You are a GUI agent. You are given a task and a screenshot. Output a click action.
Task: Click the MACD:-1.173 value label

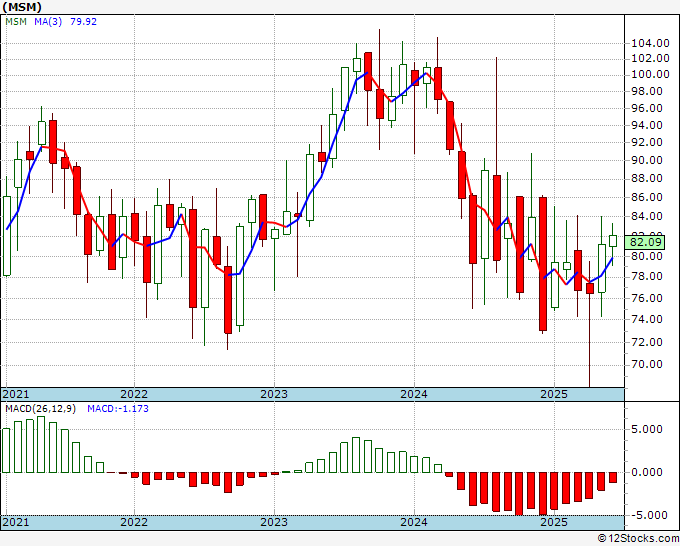pyautogui.click(x=118, y=409)
